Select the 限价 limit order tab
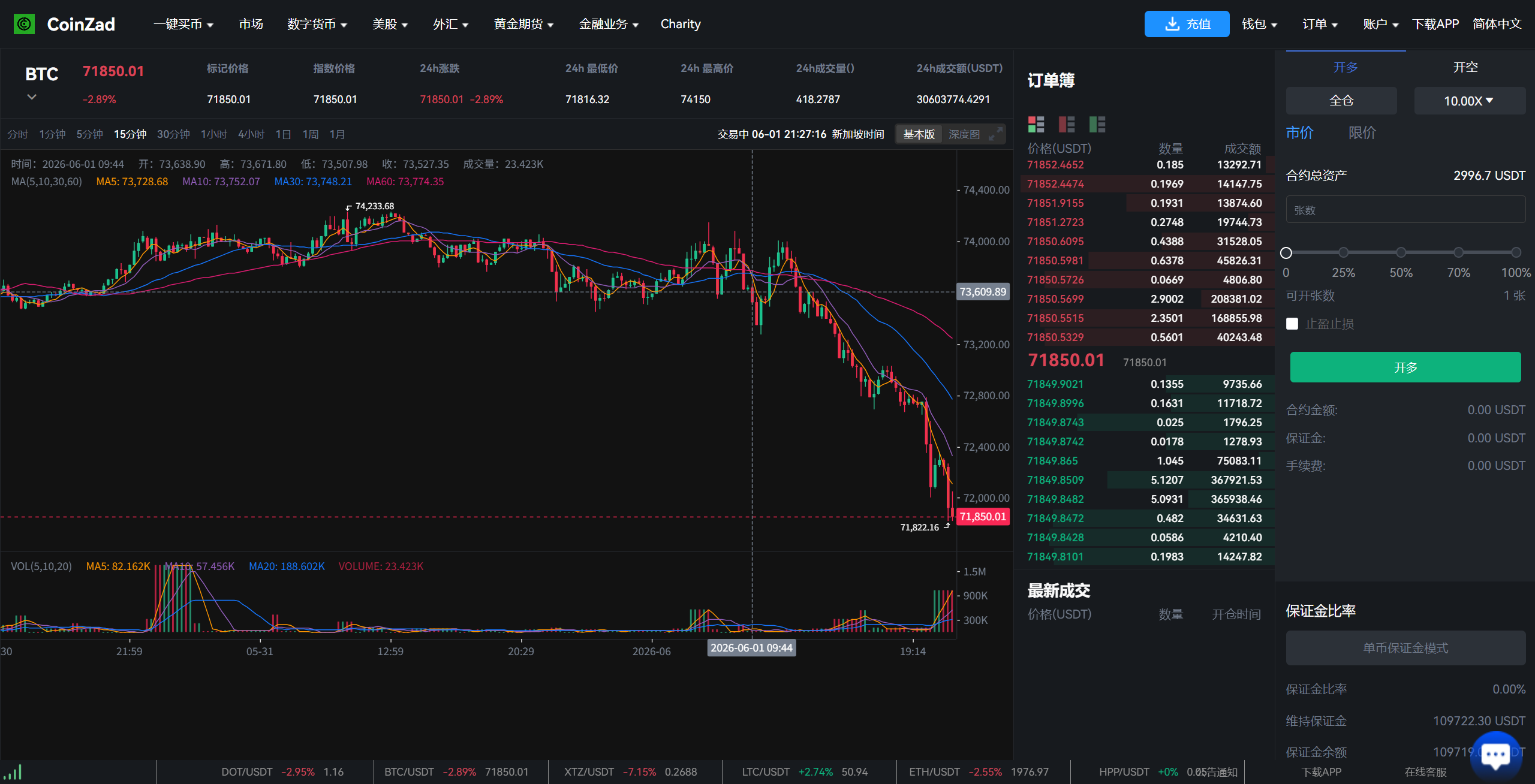This screenshot has height=784, width=1535. pyautogui.click(x=1362, y=132)
